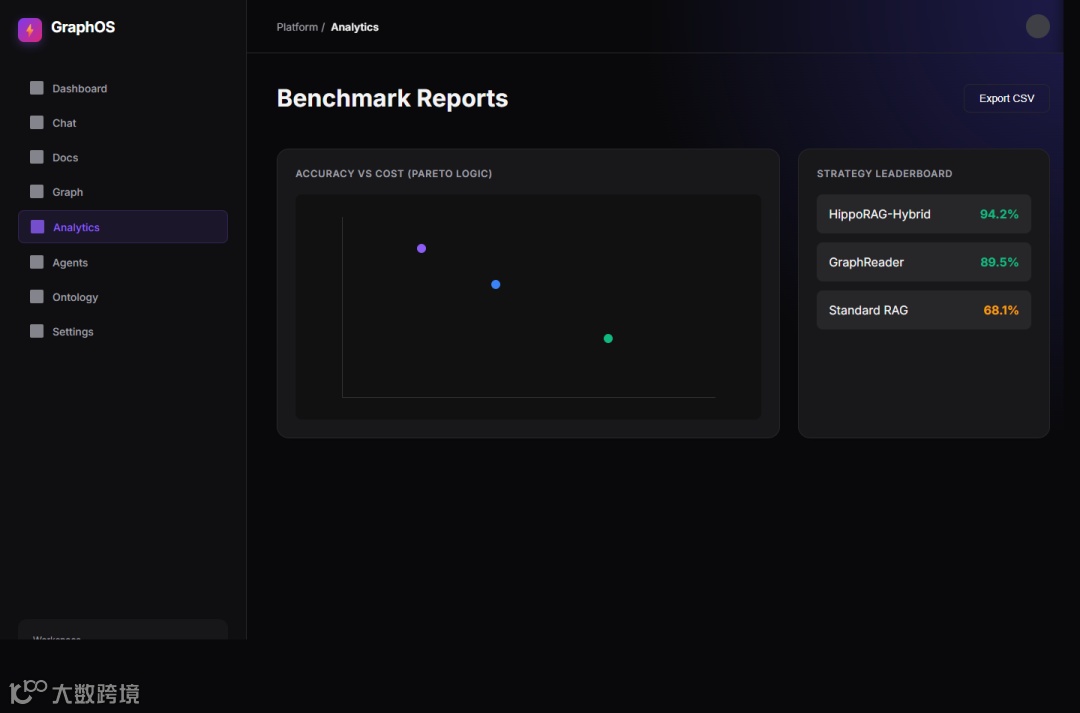Open the user avatar in the header

pyautogui.click(x=1037, y=26)
